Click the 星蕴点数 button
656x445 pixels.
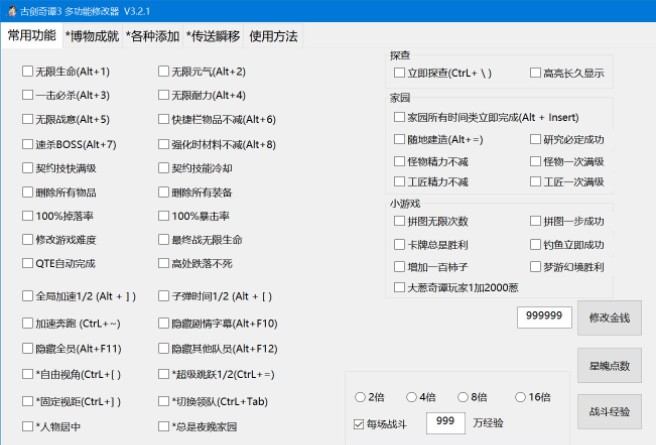(610, 366)
